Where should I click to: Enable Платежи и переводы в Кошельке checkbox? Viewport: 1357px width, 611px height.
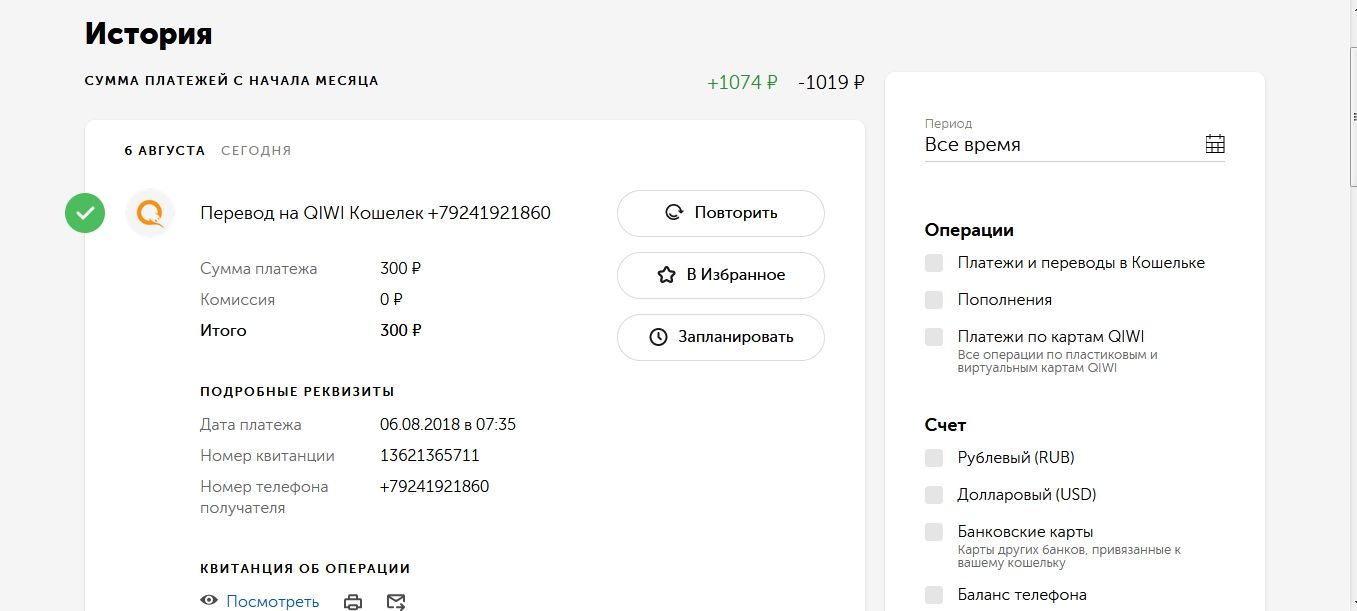934,263
